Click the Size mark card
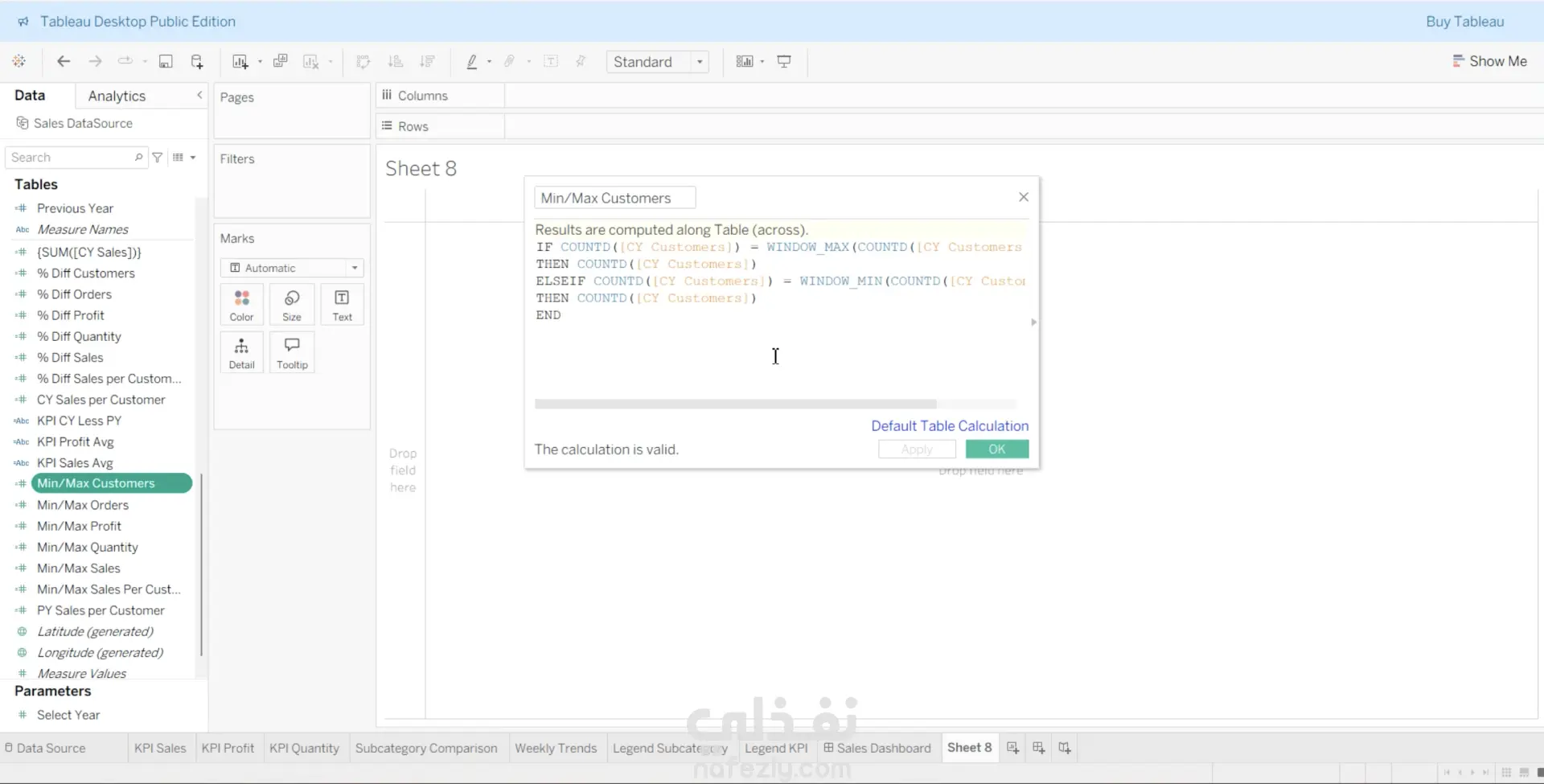This screenshot has height=784, width=1544. coord(292,306)
